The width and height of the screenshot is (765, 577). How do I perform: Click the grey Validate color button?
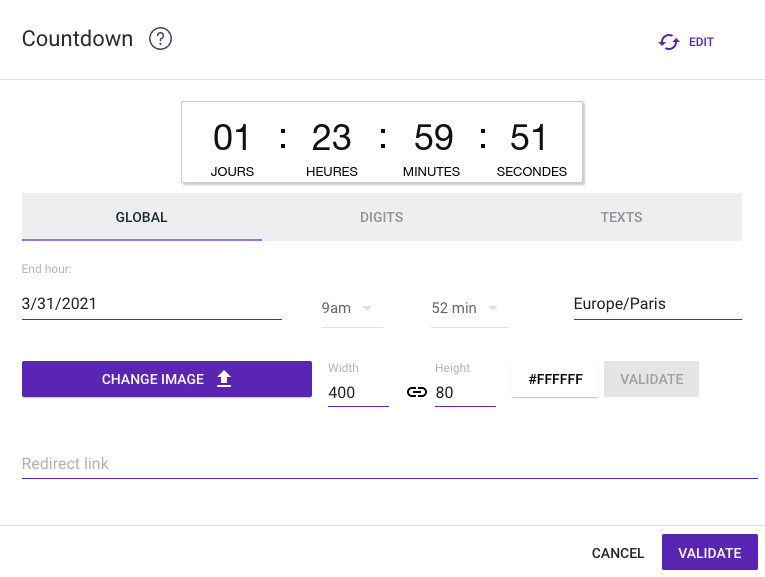point(651,379)
